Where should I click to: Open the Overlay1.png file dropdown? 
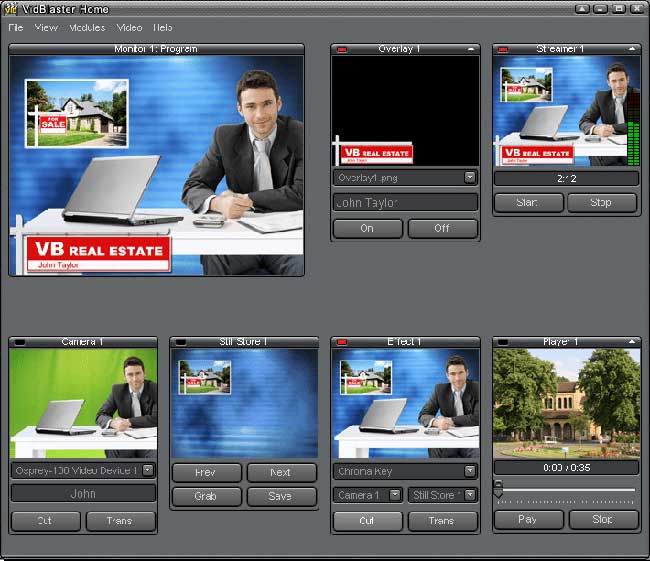[470, 178]
